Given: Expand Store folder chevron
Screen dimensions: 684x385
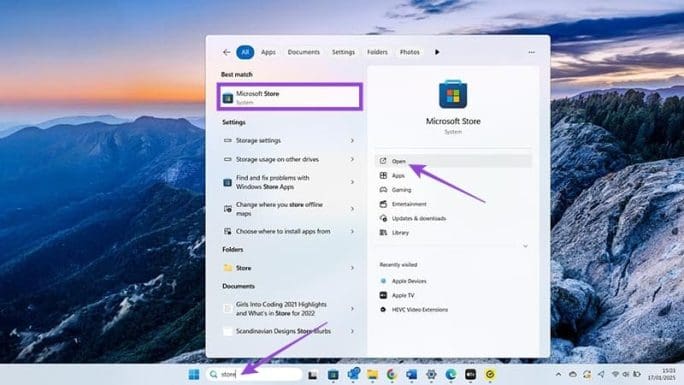Looking at the screenshot, I should 352,268.
